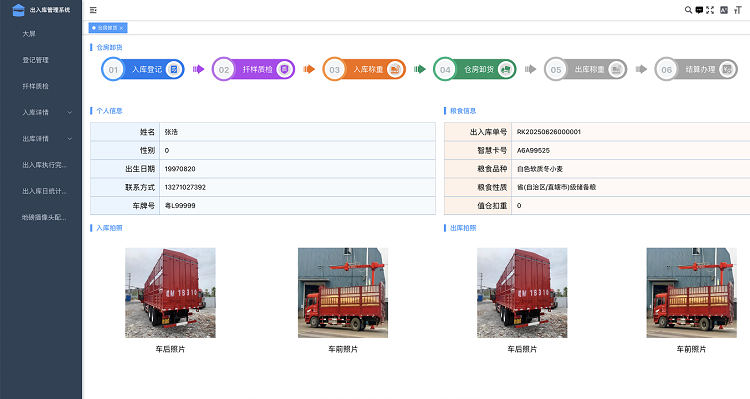Click the 结算办理 step icon

click(x=727, y=69)
